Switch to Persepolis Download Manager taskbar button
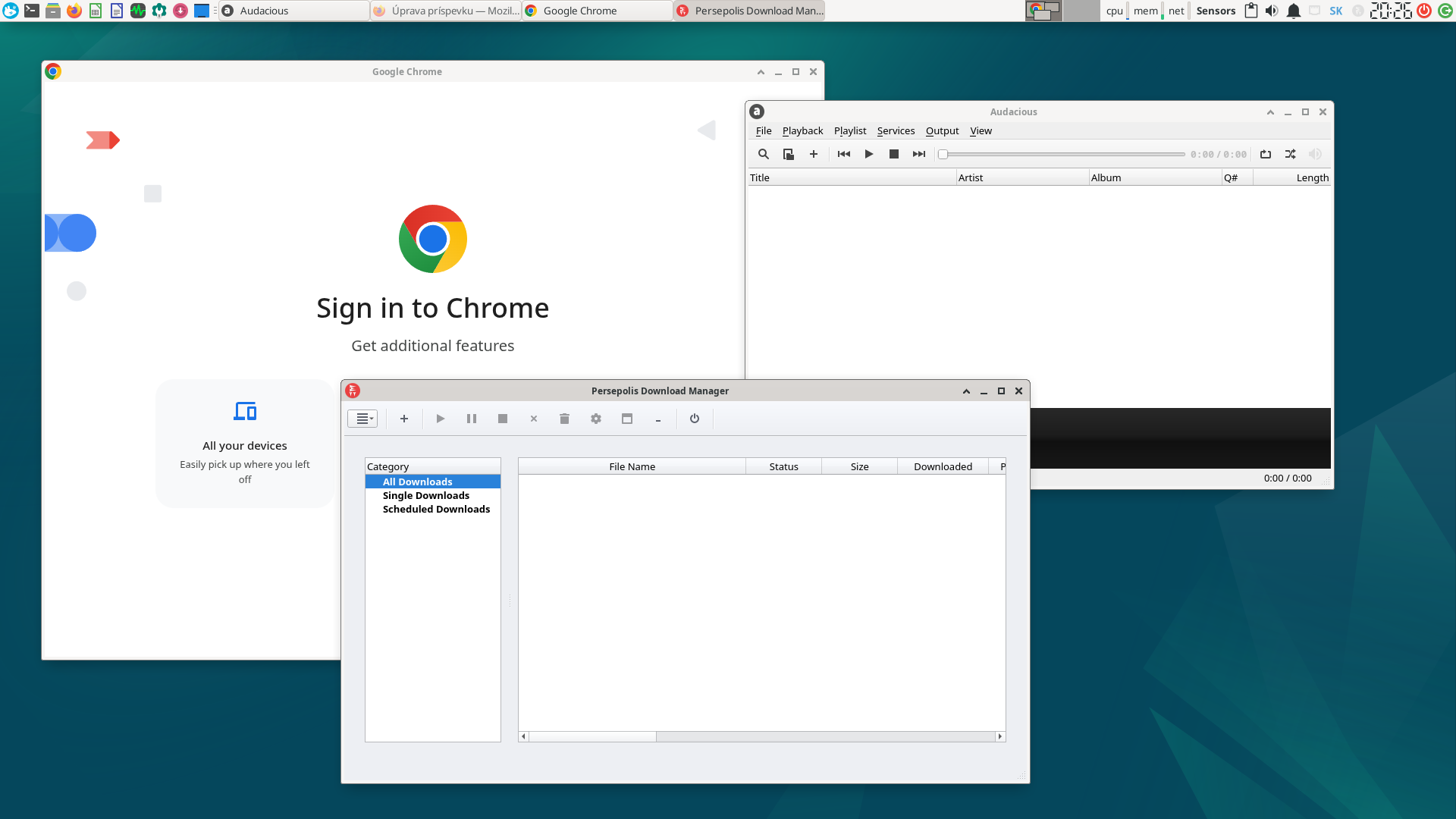 (x=749, y=11)
